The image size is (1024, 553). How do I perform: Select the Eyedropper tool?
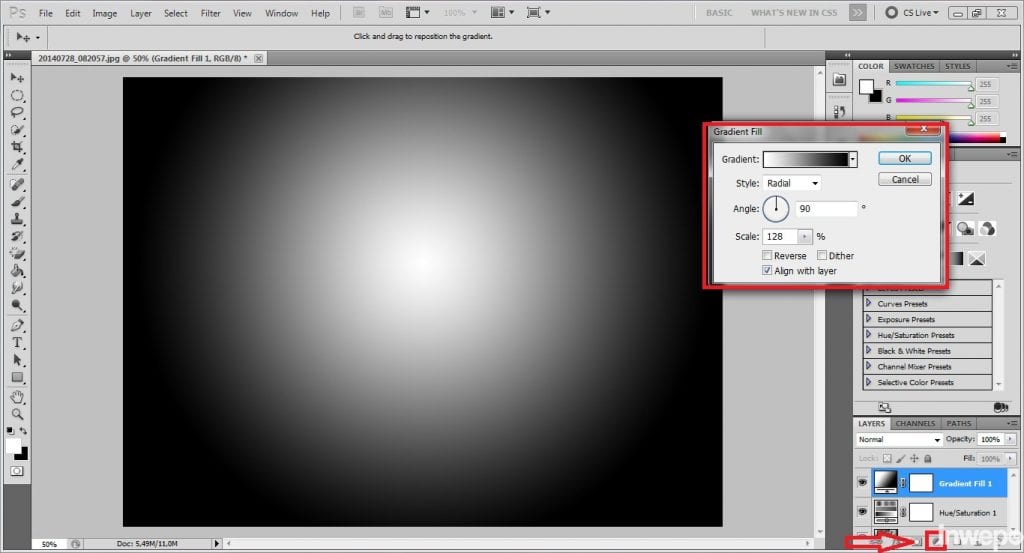coord(17,165)
